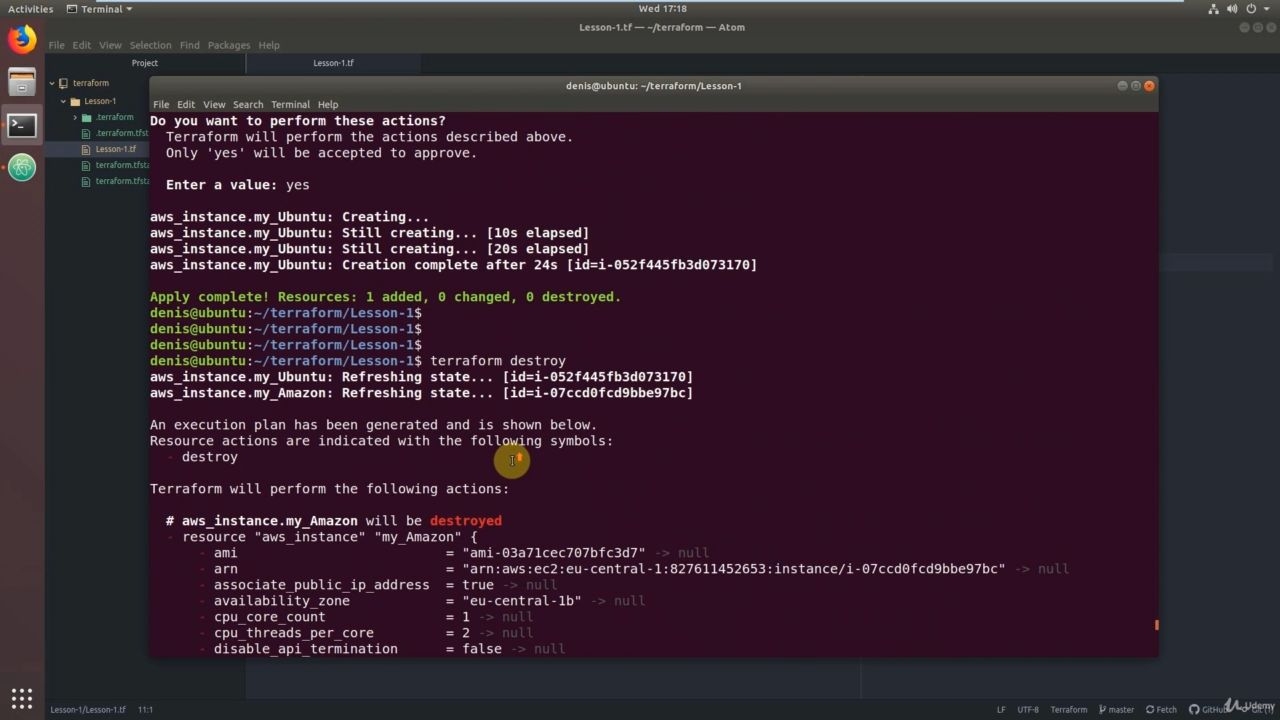The width and height of the screenshot is (1280, 720).
Task: Collapse the Lesson-1 folder chevron
Action: click(x=63, y=101)
